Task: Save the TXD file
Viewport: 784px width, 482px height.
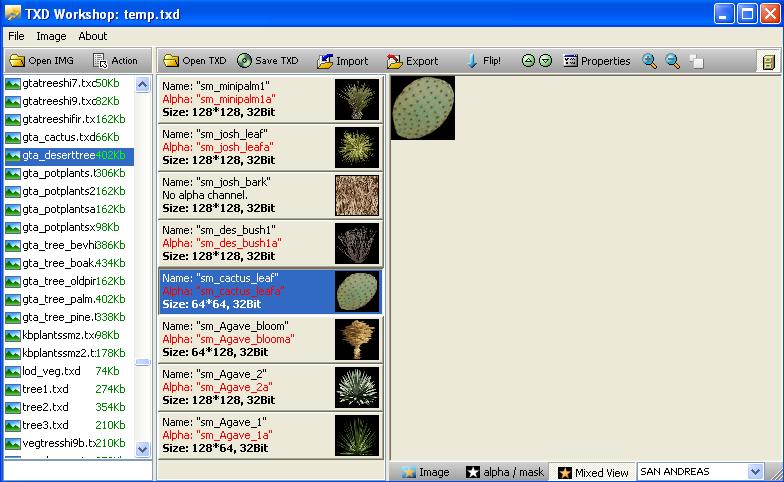Action: (x=268, y=60)
